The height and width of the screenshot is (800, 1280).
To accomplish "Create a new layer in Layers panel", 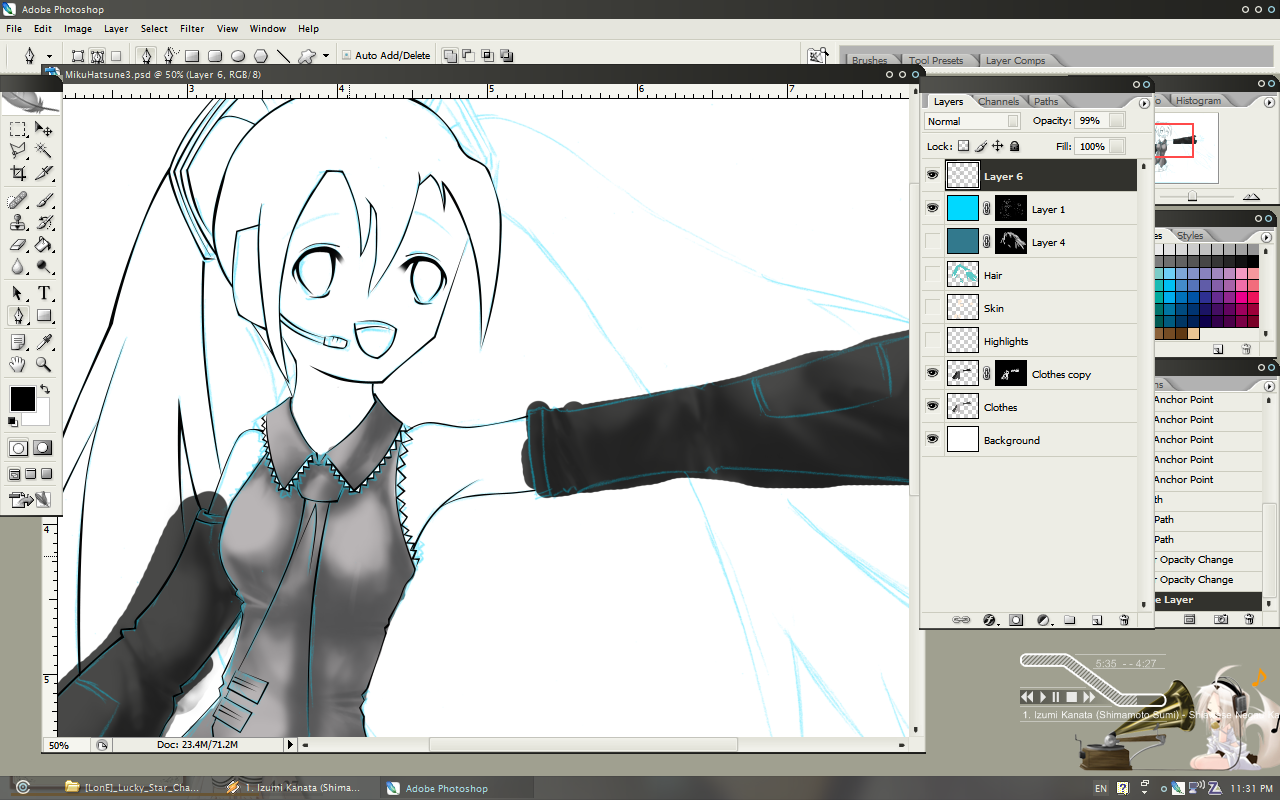I will 1097,620.
